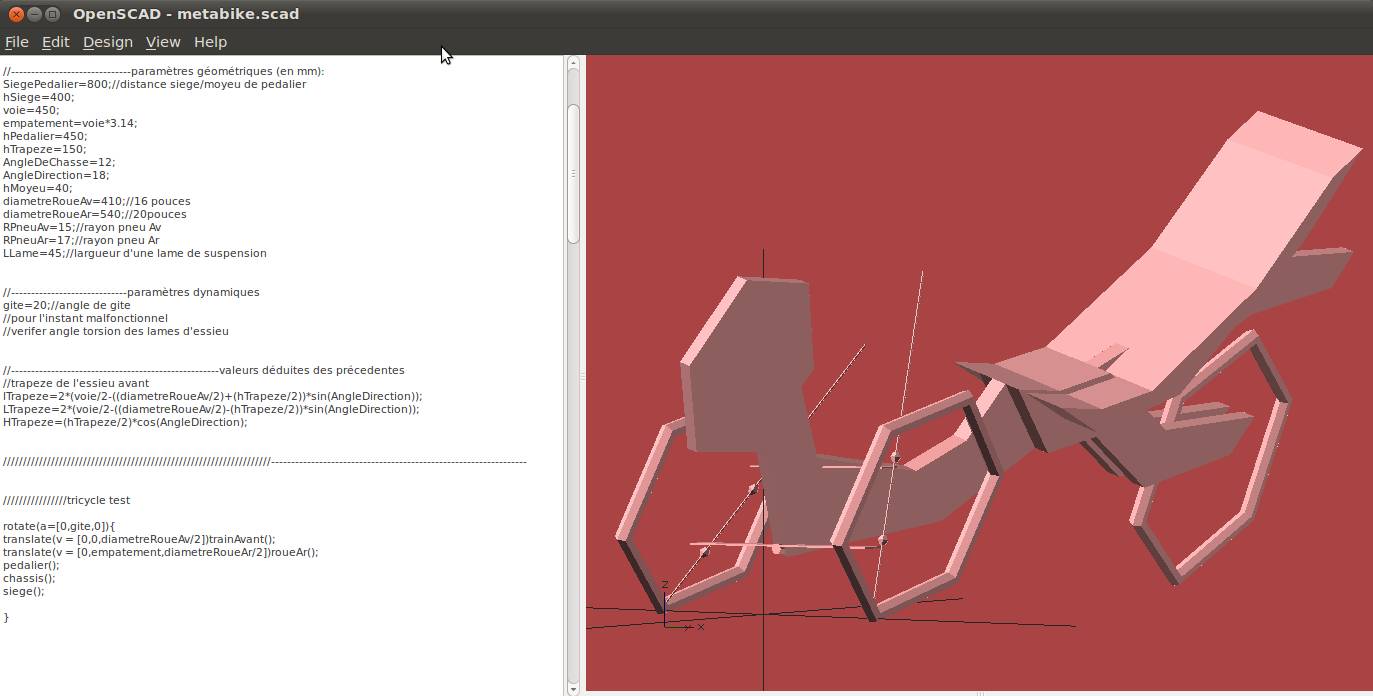Click the editor vertical scrollbar thumb
Image resolution: width=1373 pixels, height=696 pixels.
pos(573,172)
